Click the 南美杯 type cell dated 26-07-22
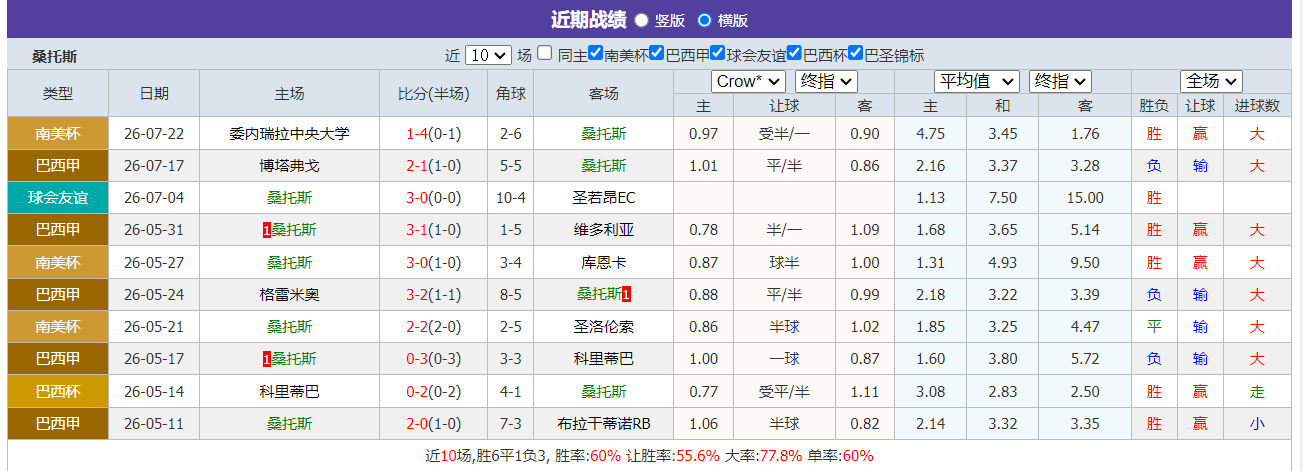Screen dimensions: 1303x471 (57, 133)
